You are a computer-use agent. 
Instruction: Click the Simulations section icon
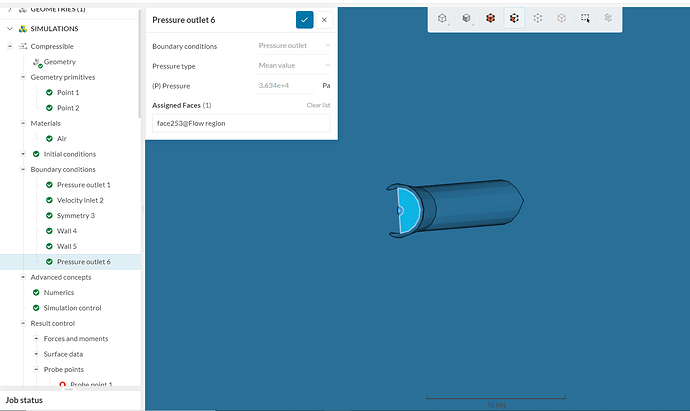click(22, 29)
